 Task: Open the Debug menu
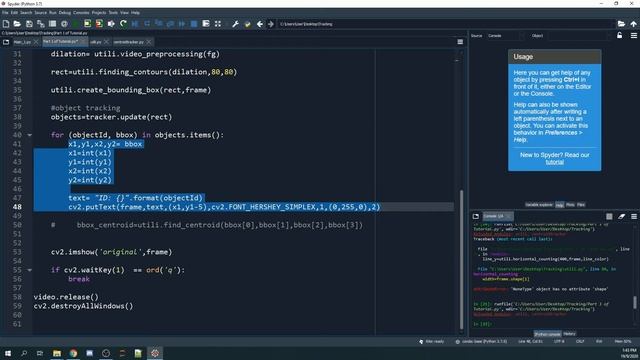[x=64, y=13]
